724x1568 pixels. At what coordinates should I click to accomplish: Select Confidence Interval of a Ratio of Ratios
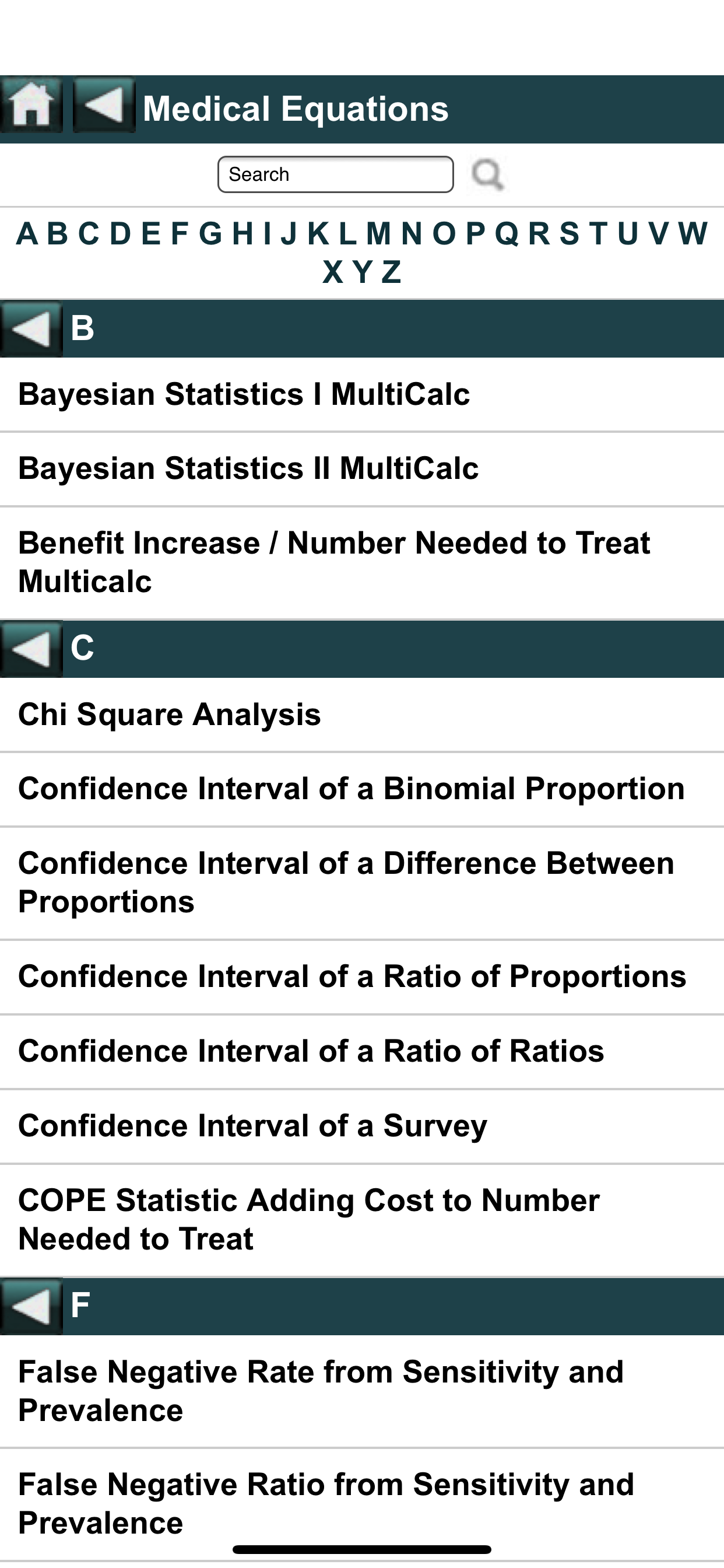(311, 1051)
